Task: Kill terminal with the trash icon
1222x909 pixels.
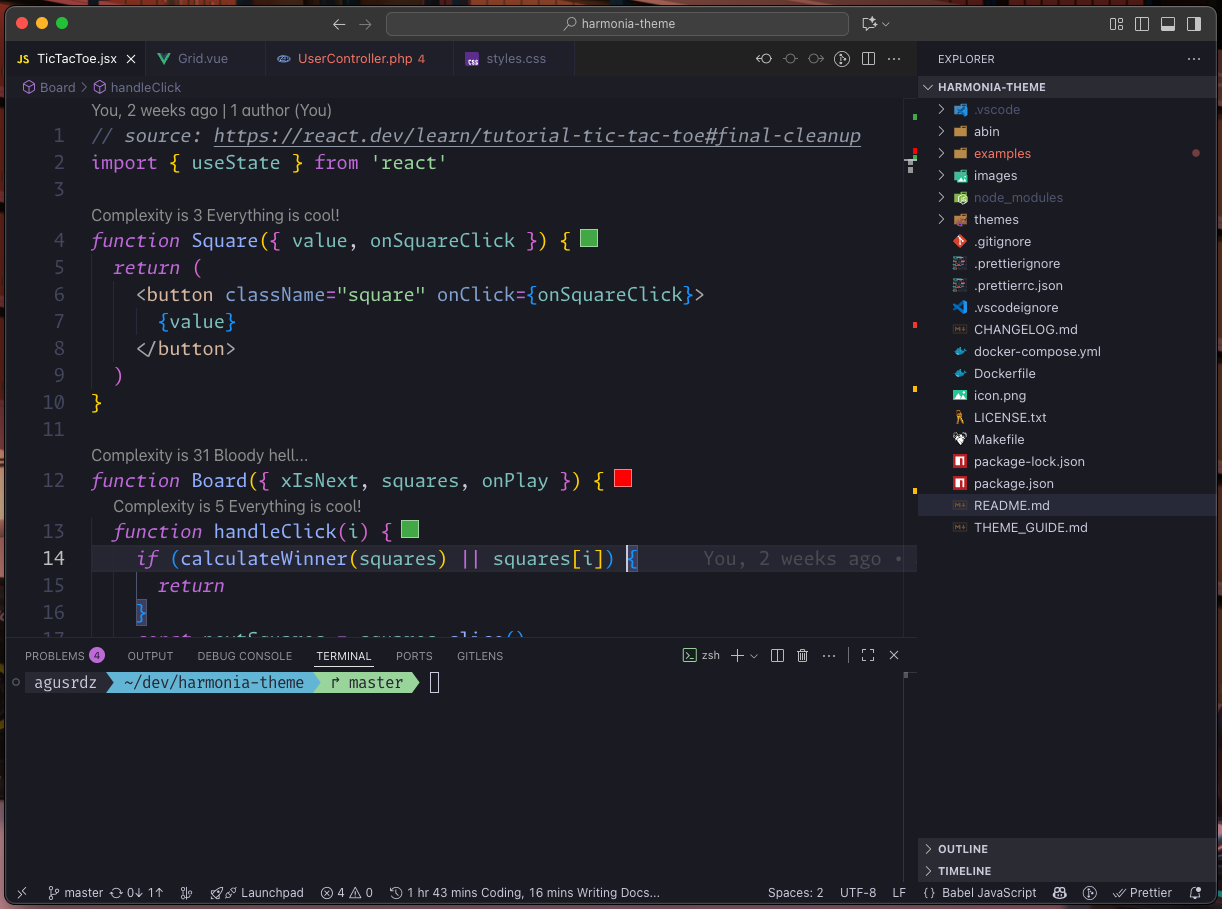Action: click(802, 656)
